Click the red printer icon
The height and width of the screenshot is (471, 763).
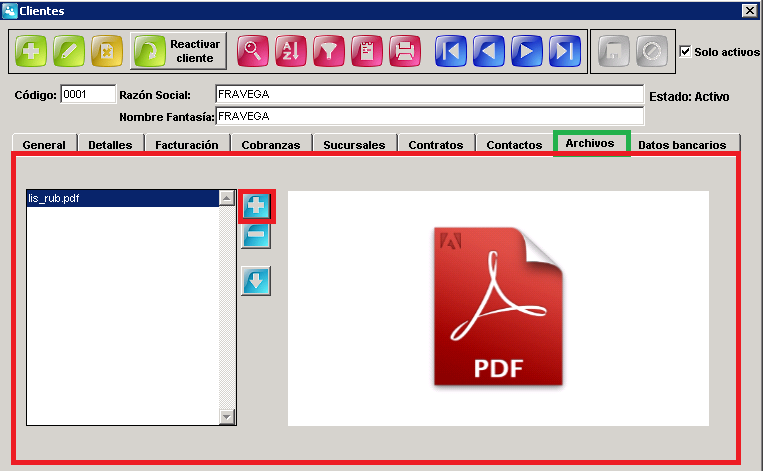pos(404,51)
